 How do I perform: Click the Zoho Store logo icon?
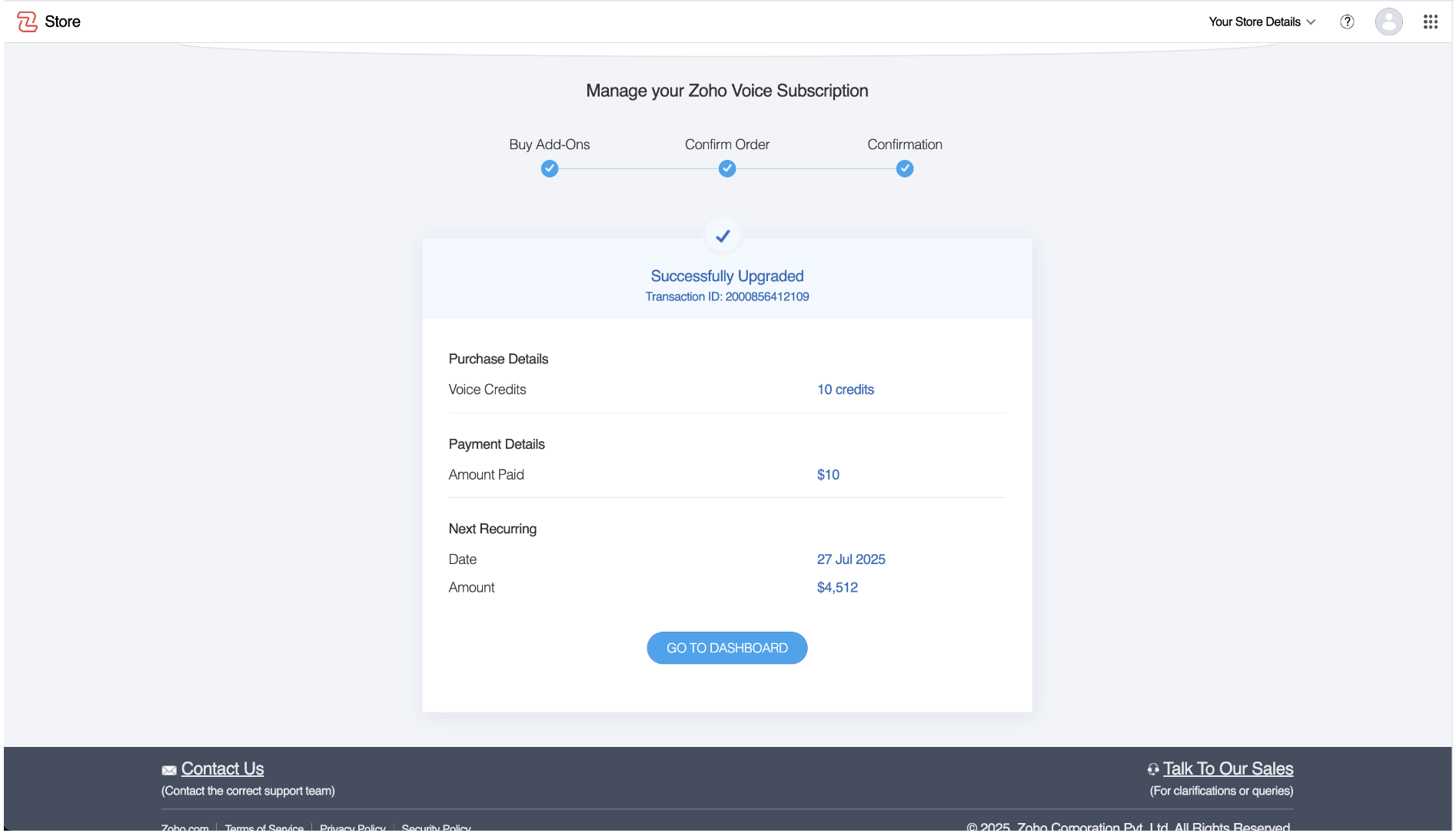(27, 22)
